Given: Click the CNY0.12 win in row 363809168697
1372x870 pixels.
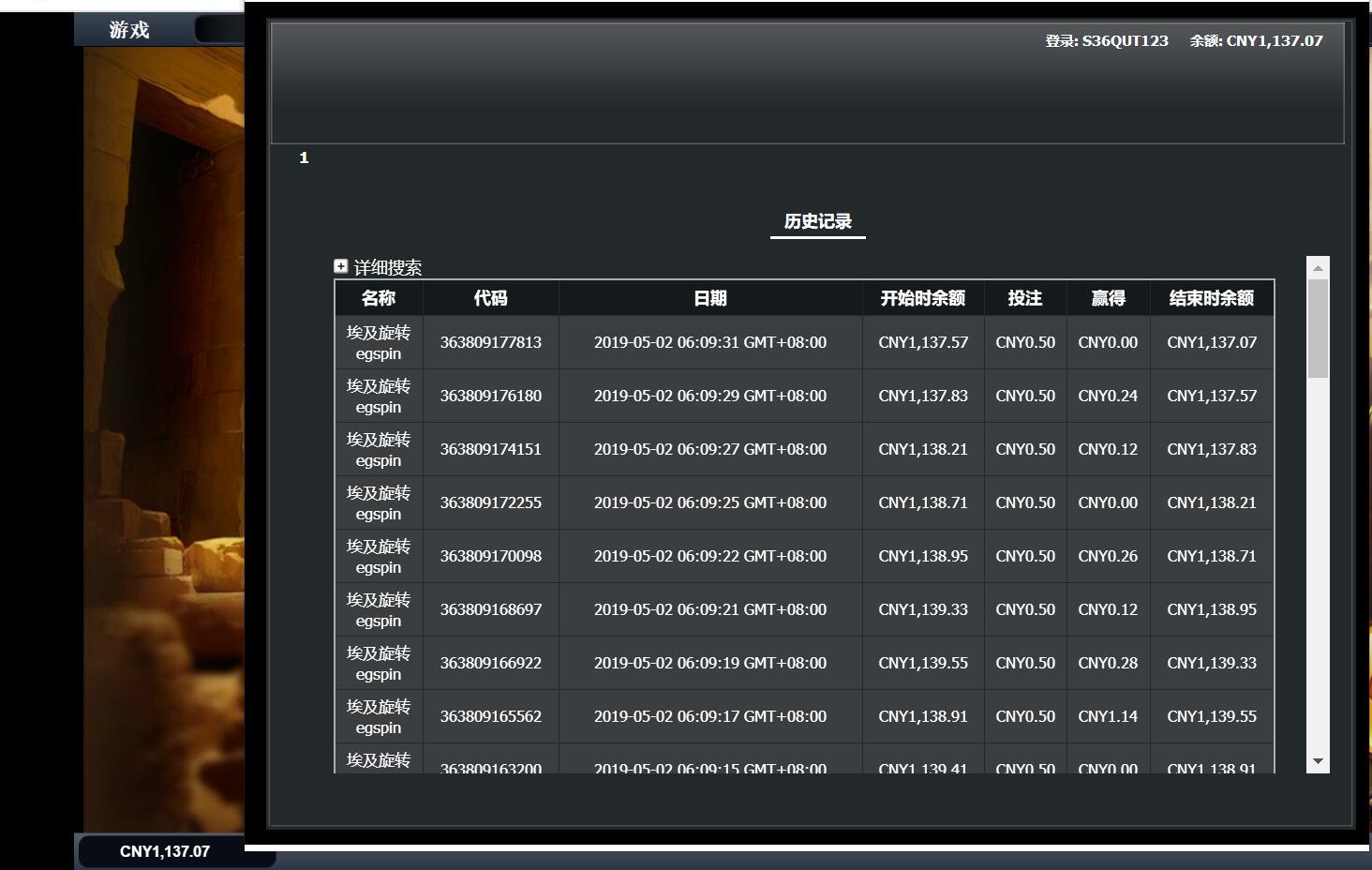Looking at the screenshot, I should [x=1108, y=609].
